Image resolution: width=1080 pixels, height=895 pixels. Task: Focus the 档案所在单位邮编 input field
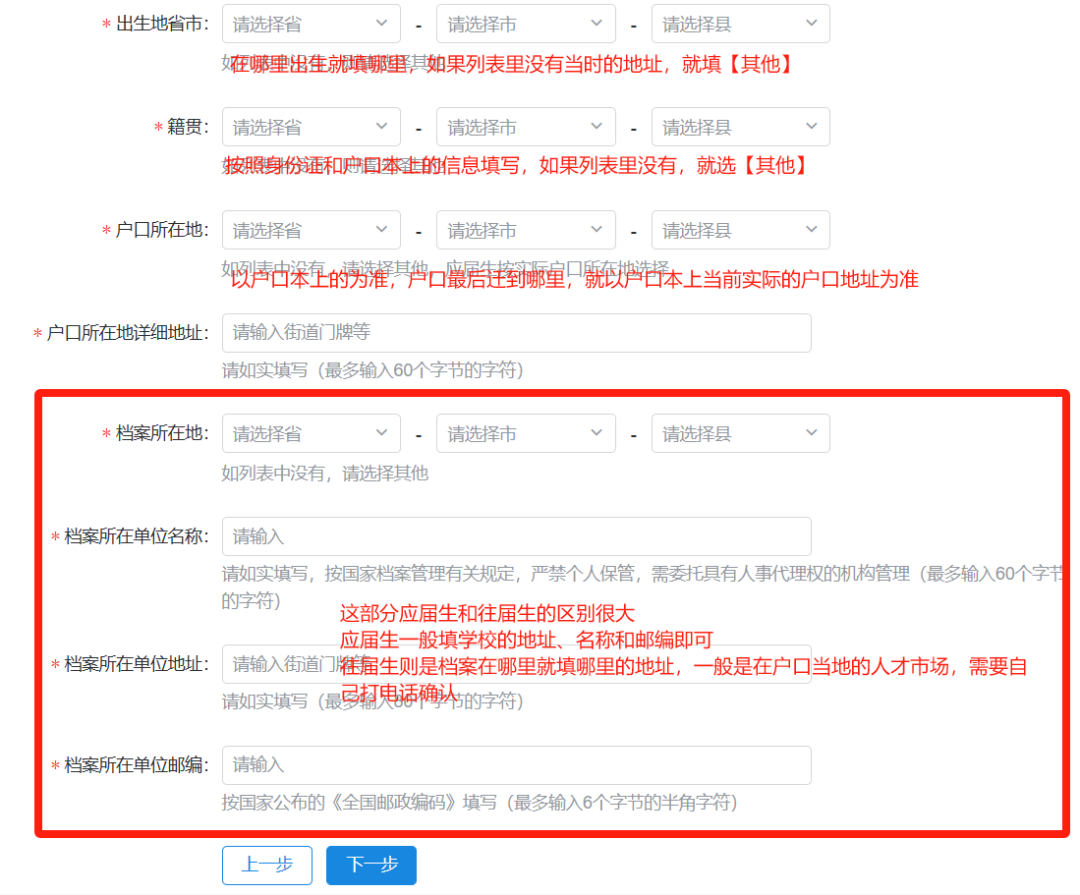tap(517, 765)
